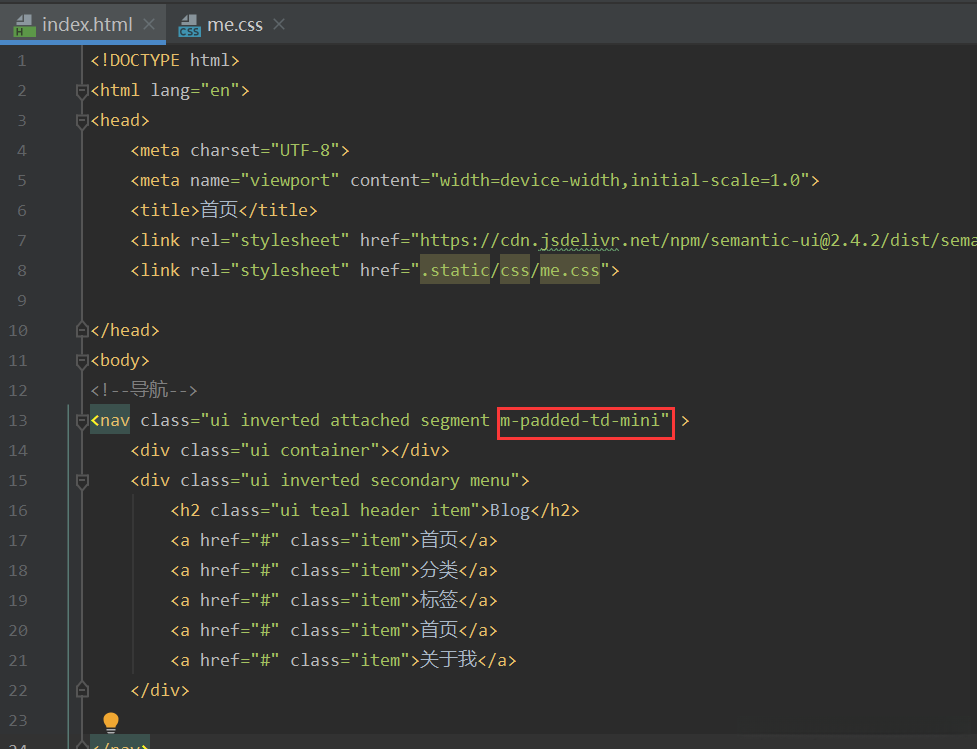Click the .static/css/me.css href path

pyautogui.click(x=509, y=270)
